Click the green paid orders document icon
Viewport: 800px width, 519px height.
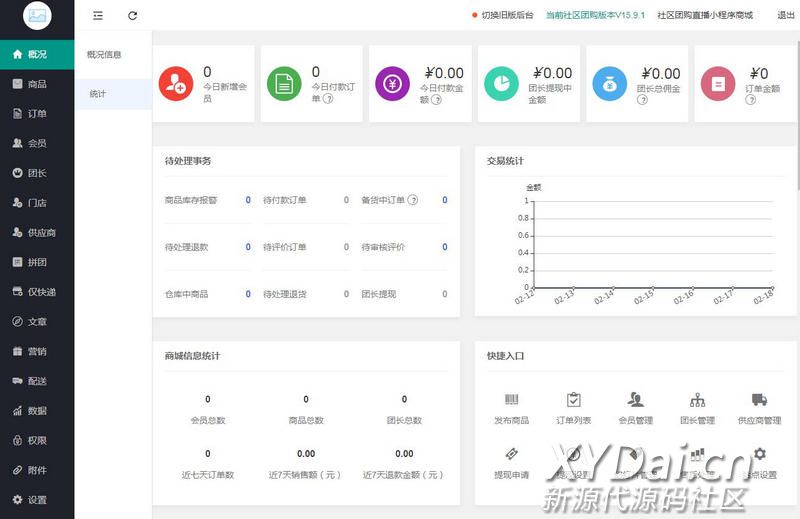[284, 84]
